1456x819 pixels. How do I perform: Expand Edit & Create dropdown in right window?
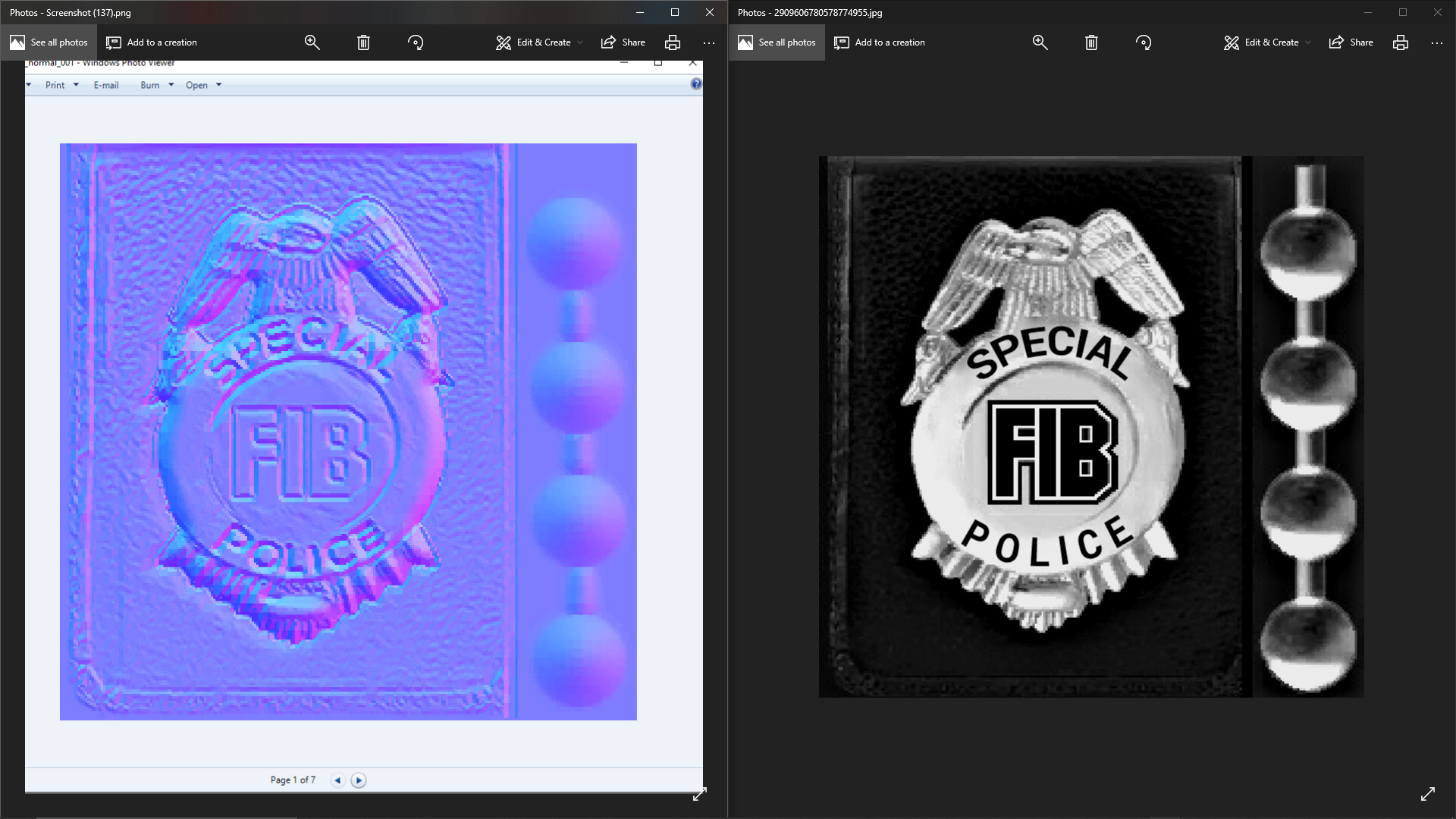click(1267, 42)
